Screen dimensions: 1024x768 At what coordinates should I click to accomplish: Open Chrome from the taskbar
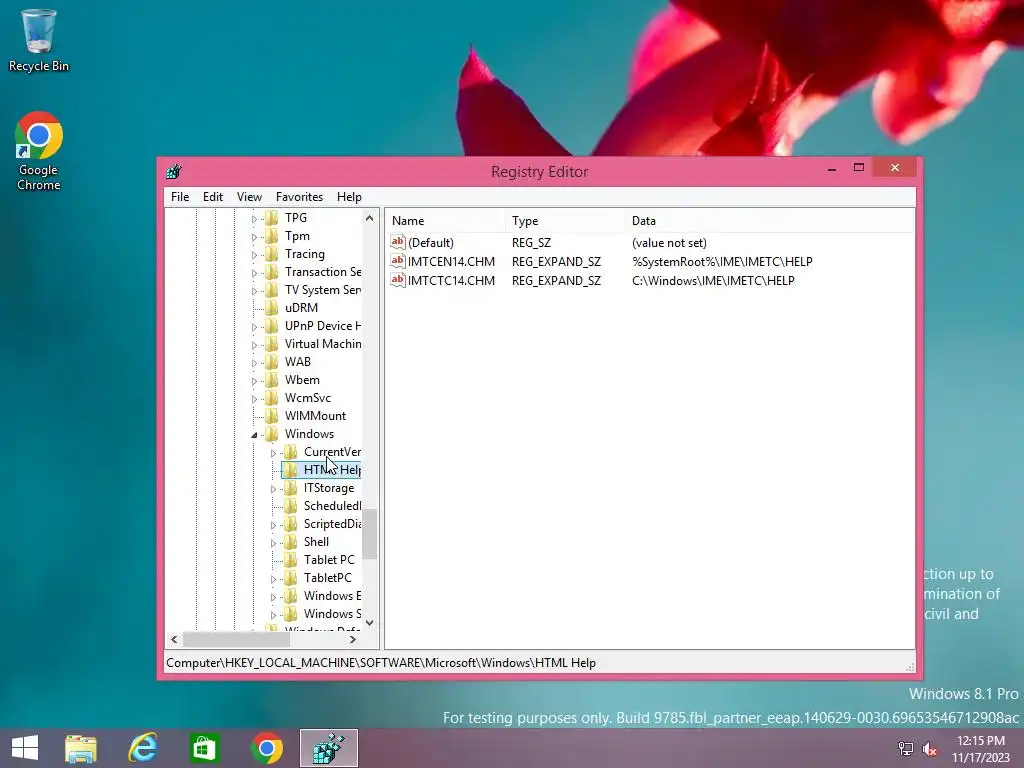pos(266,748)
